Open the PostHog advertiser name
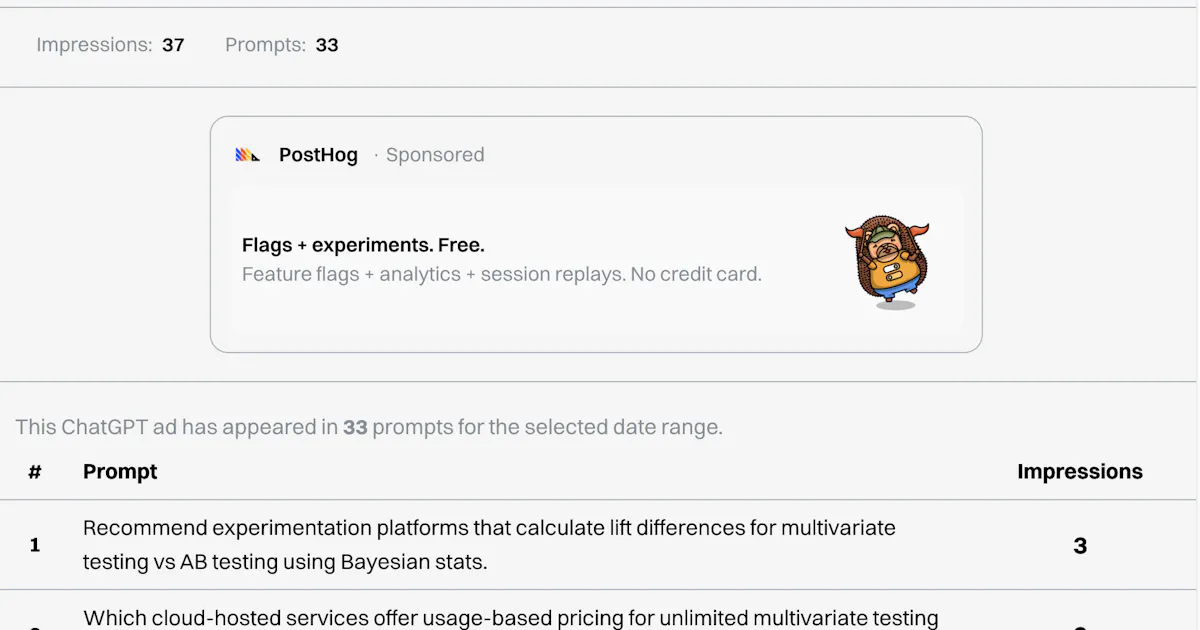The width and height of the screenshot is (1200, 630). (318, 155)
